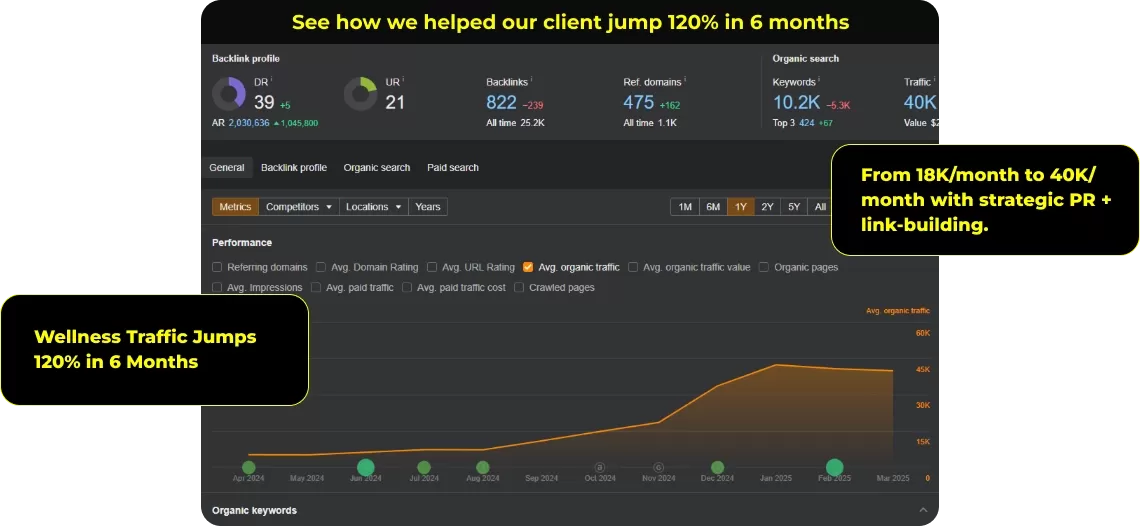Uncheck the Avg. organic traffic checkbox
Viewport: 1140px width, 526px height.
click(x=528, y=267)
